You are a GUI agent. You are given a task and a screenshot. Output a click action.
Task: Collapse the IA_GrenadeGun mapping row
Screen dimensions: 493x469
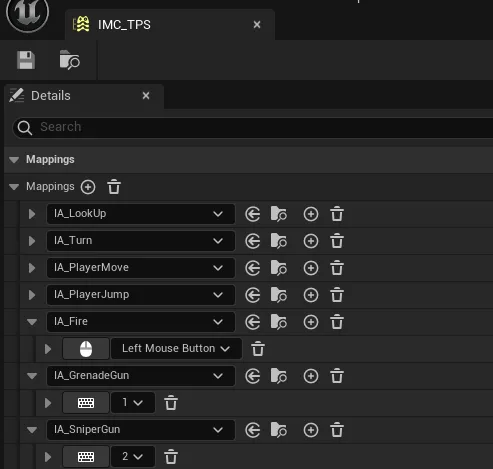[x=32, y=376]
